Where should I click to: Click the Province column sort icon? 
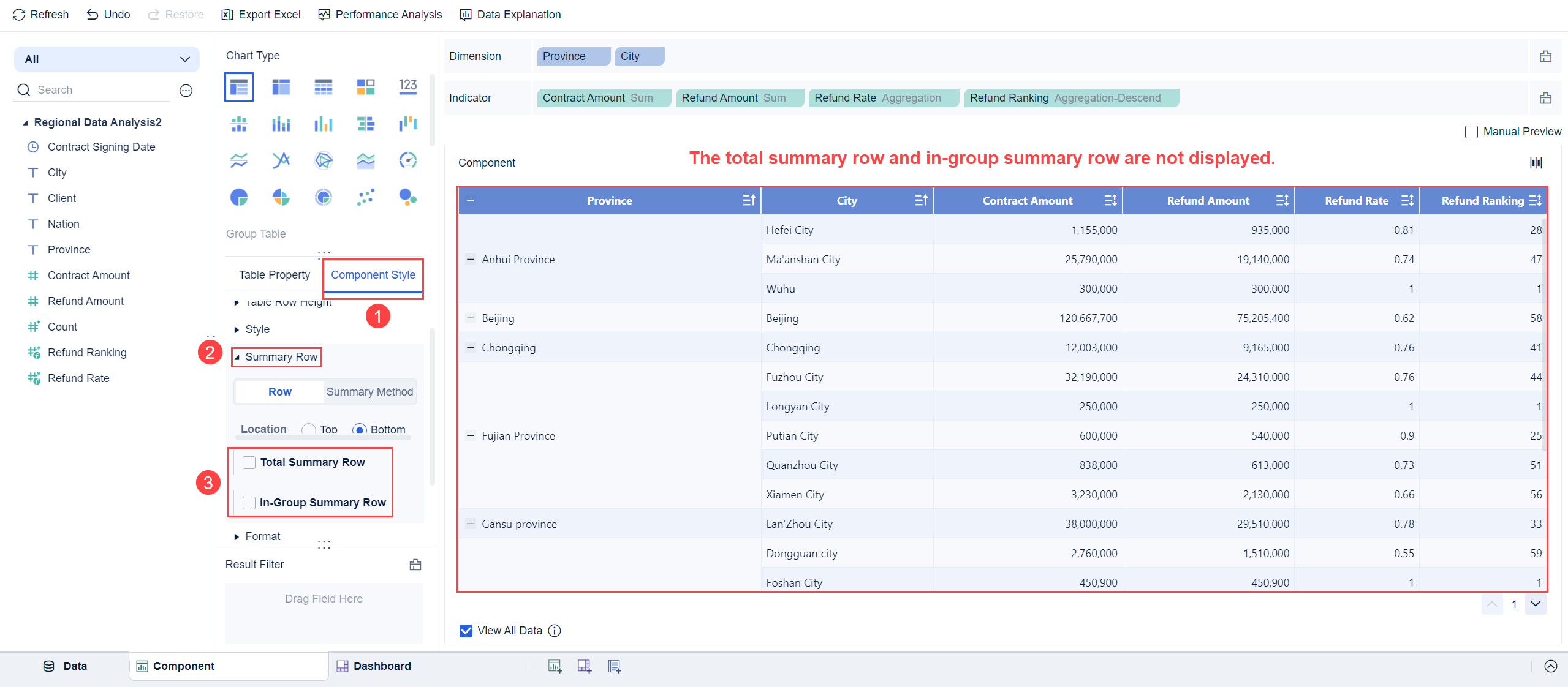[749, 200]
